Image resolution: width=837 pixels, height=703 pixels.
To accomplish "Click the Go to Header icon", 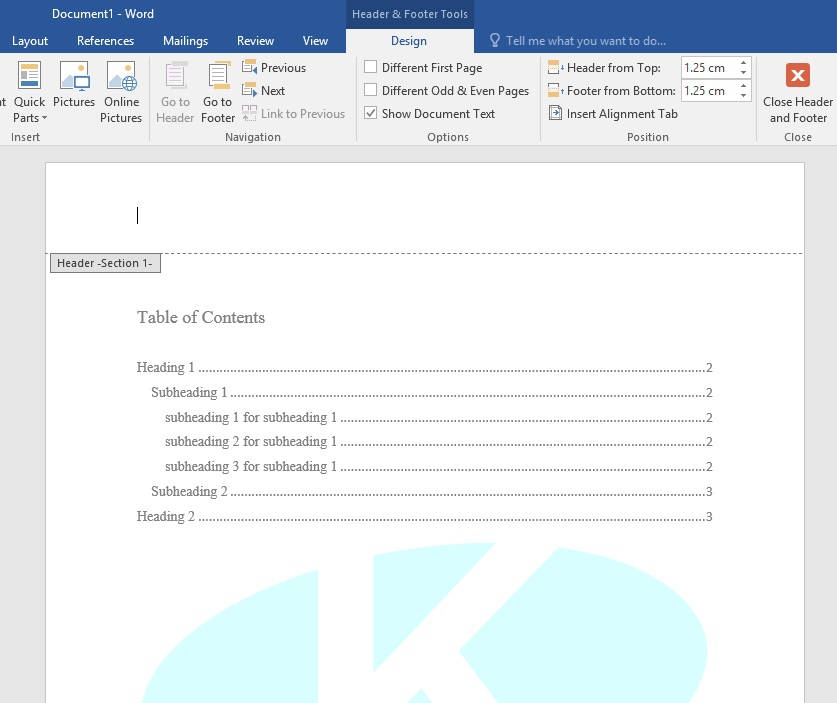I will (175, 75).
